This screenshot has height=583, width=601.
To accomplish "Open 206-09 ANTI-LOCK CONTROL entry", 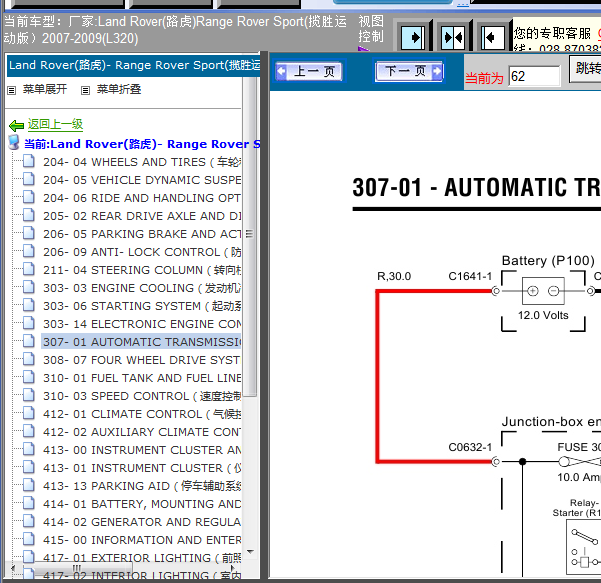I will pyautogui.click(x=142, y=252).
